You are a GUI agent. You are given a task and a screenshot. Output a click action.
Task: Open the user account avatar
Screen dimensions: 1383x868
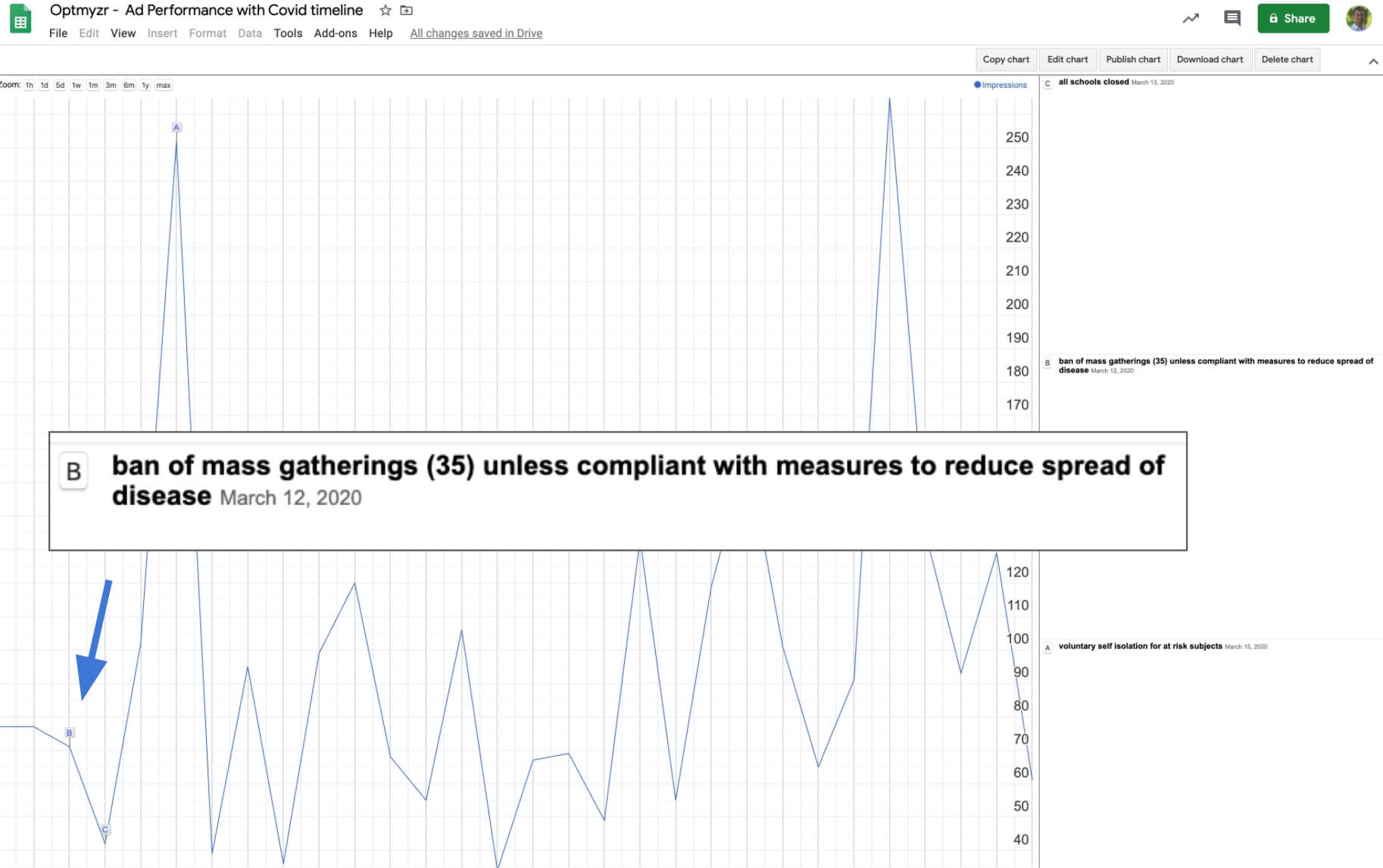click(x=1359, y=18)
